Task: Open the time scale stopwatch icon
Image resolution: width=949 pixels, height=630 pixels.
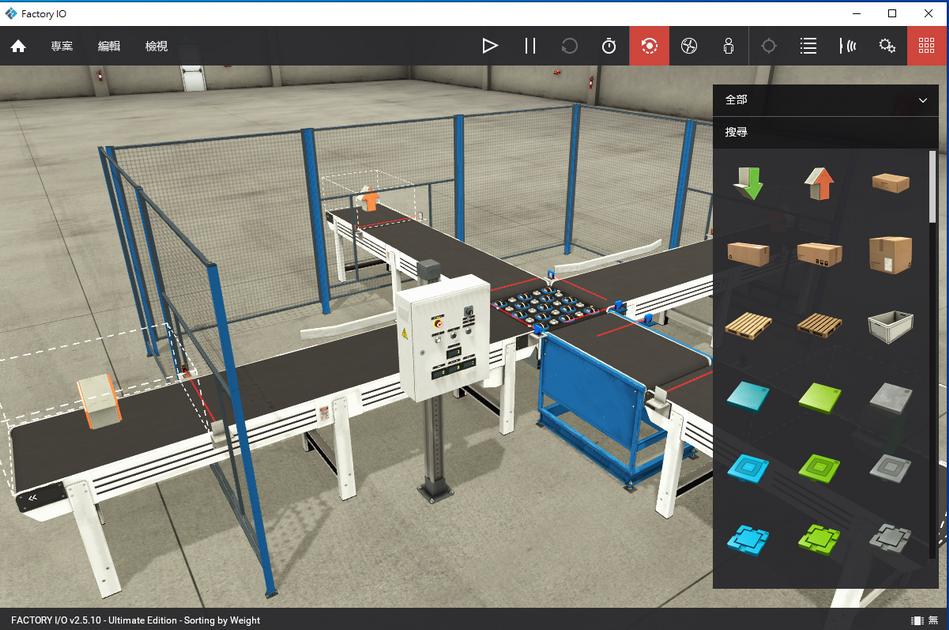Action: click(609, 46)
